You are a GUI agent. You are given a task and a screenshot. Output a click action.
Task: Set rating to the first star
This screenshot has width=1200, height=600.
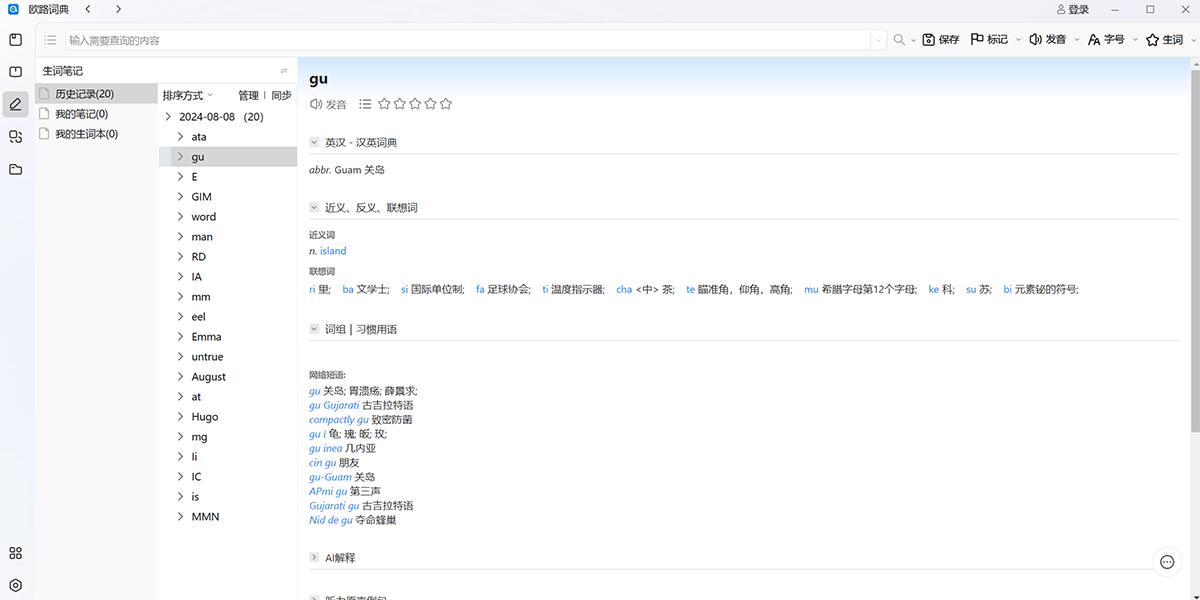click(x=384, y=104)
